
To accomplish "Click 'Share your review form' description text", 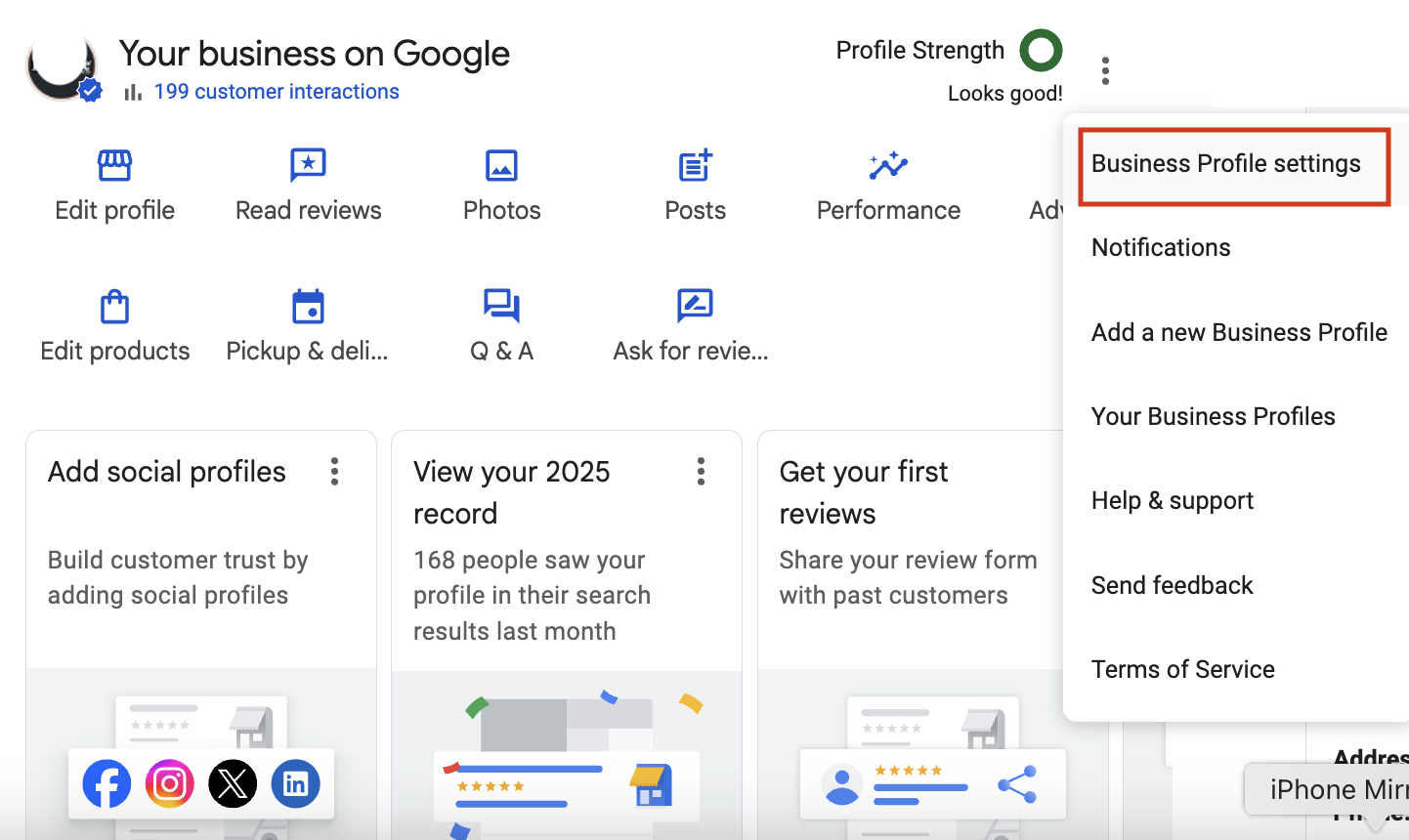I will click(908, 577).
